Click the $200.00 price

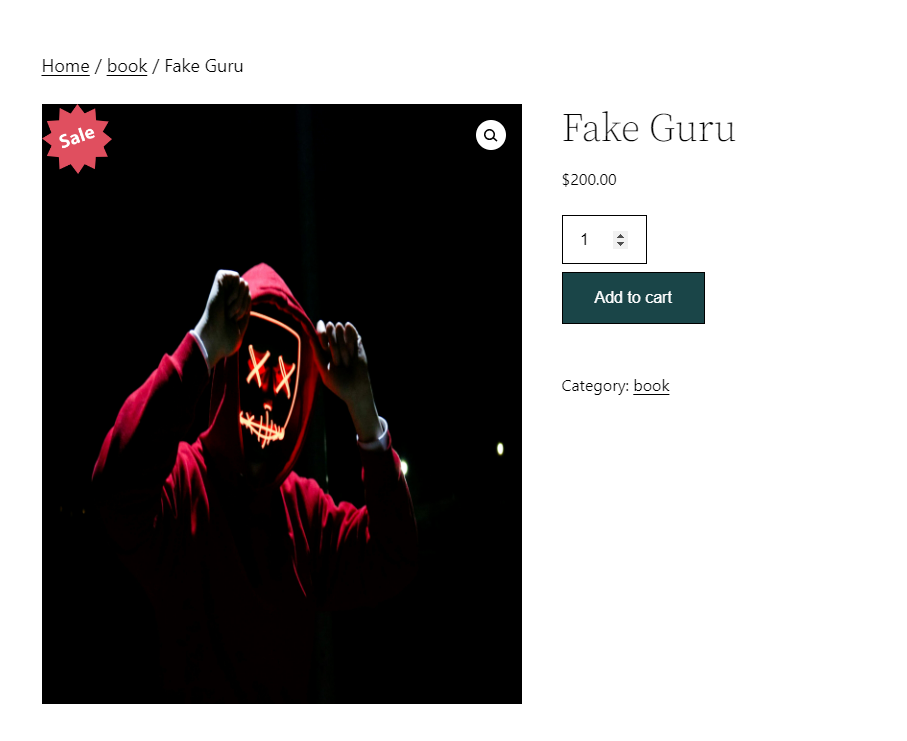pos(589,180)
